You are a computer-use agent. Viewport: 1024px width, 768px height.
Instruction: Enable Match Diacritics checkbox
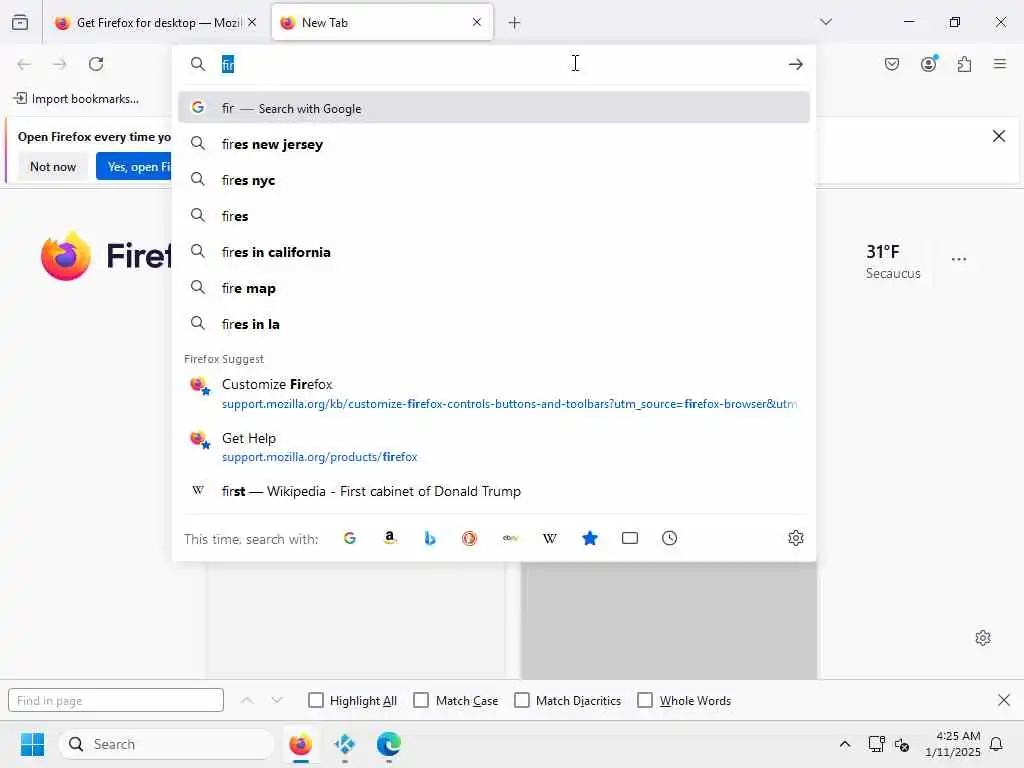pyautogui.click(x=522, y=700)
